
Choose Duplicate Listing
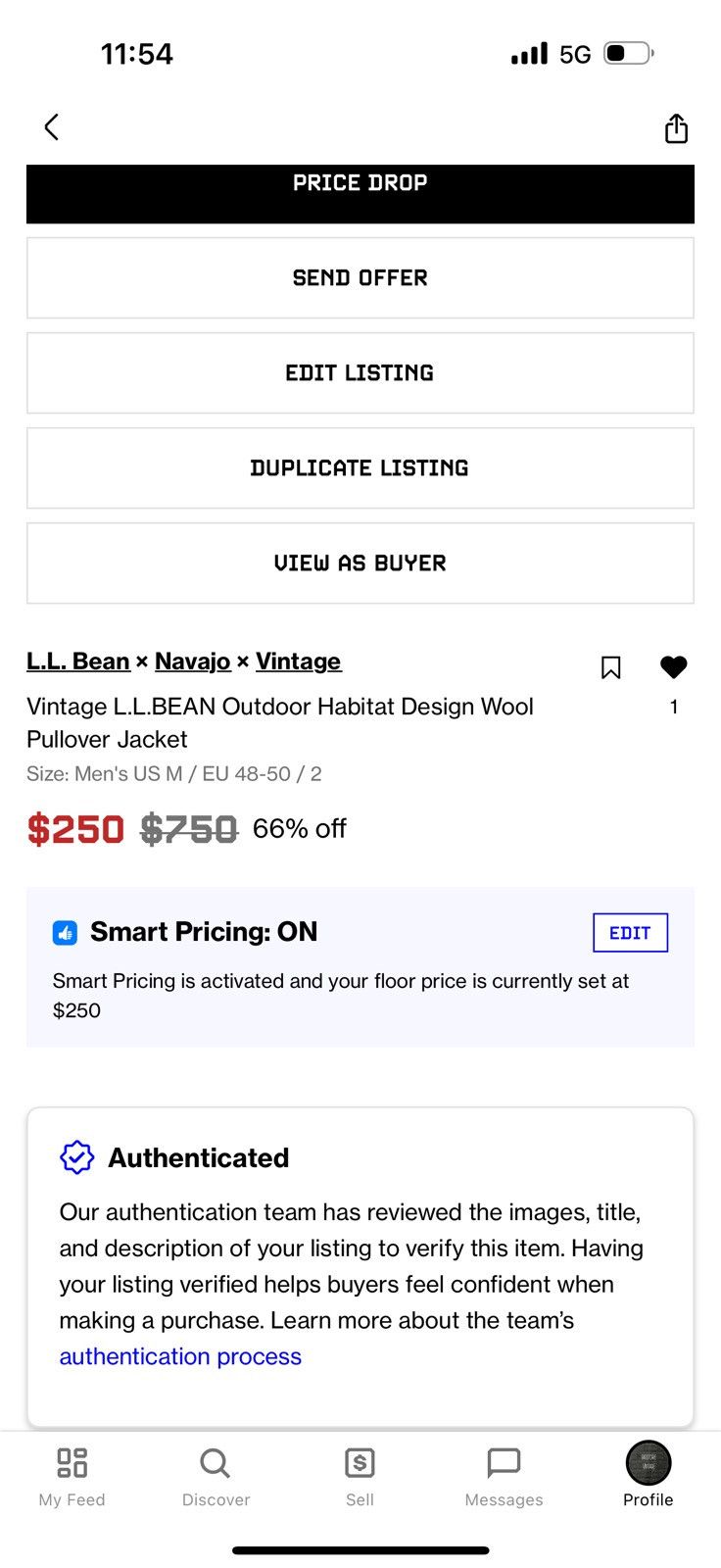click(360, 468)
